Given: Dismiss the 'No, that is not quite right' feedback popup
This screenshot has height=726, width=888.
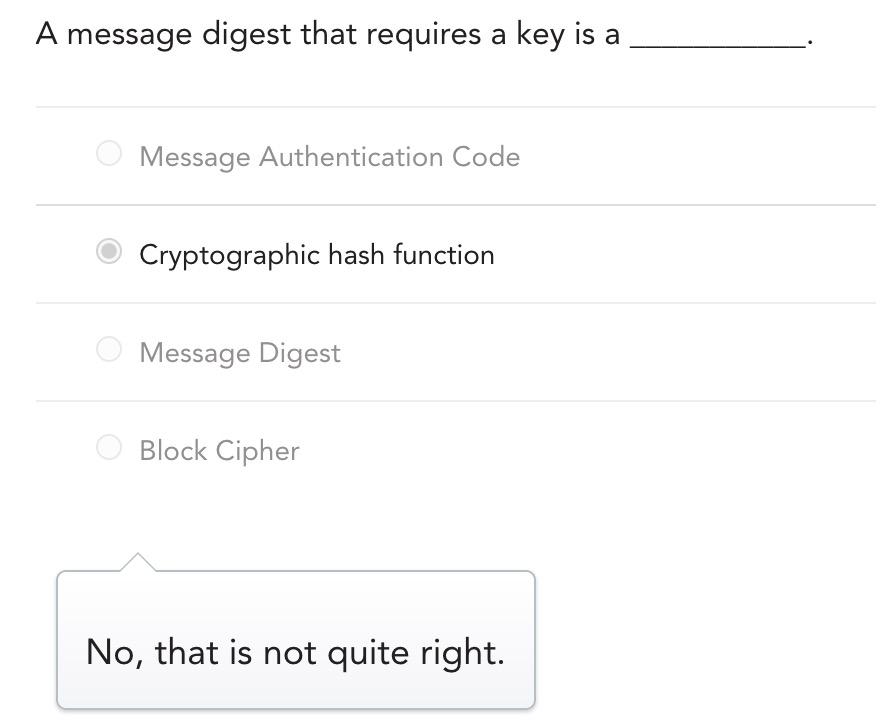Looking at the screenshot, I should tap(297, 640).
